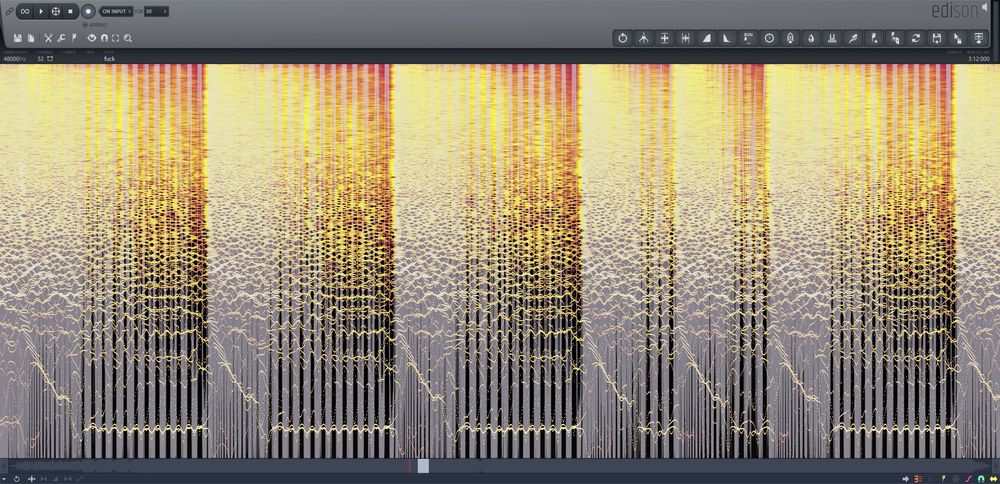
Task: Click the scrub button beside play
Action: (x=55, y=11)
